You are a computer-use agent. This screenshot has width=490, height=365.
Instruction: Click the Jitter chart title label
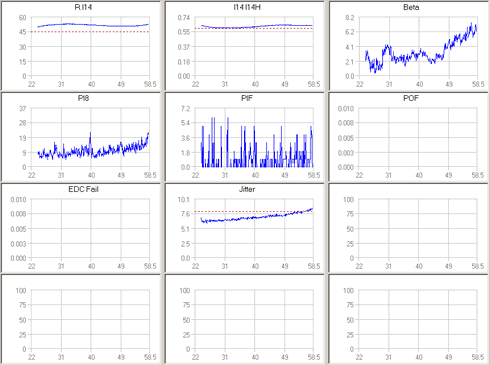(247, 189)
